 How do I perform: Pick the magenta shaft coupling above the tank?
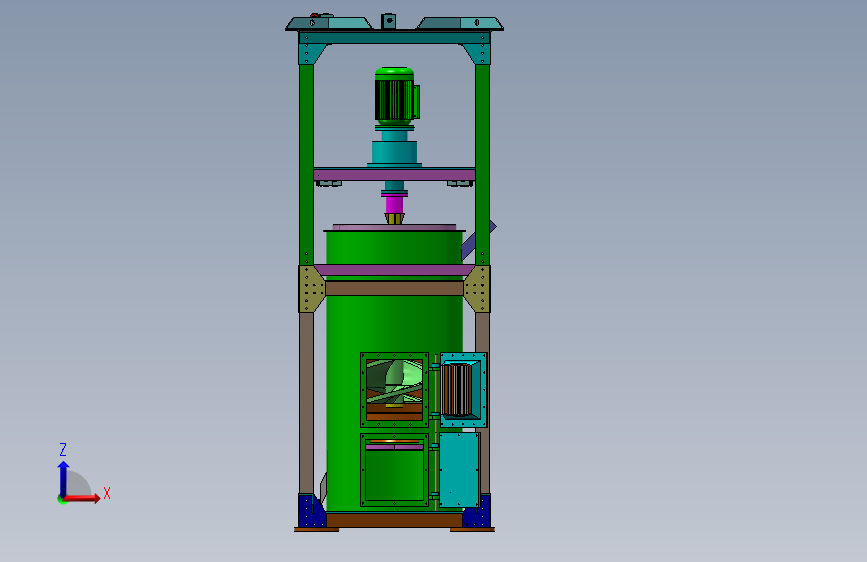coord(394,205)
